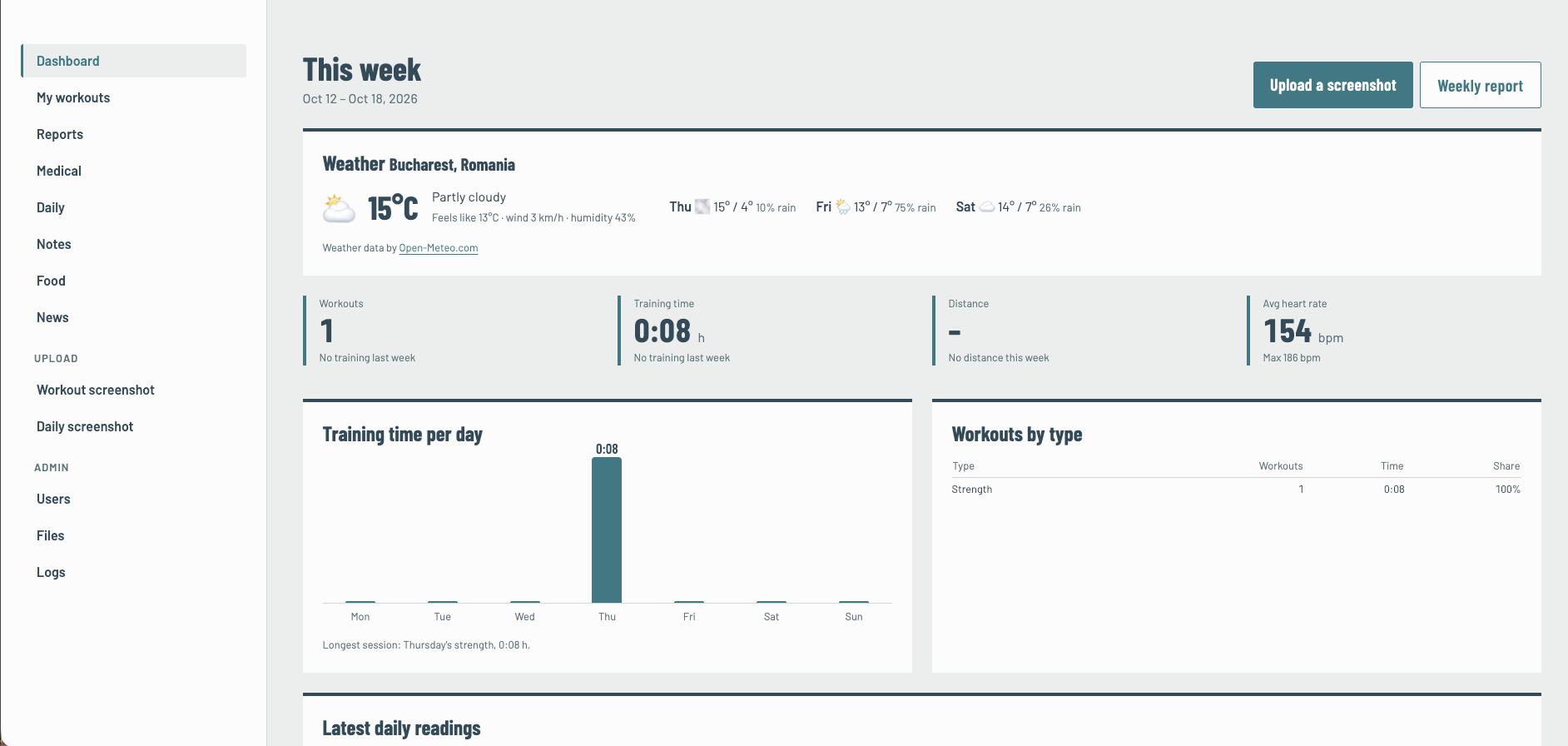Click Saturday's cloudy forecast icon

(x=986, y=206)
